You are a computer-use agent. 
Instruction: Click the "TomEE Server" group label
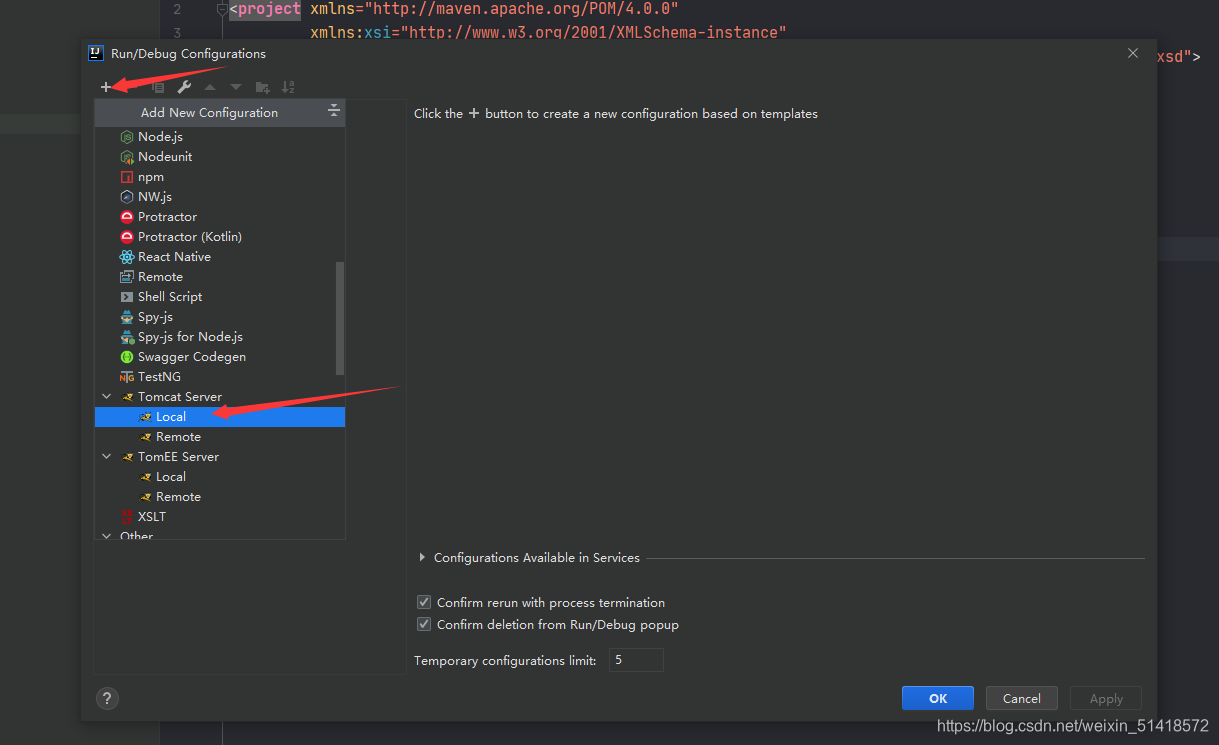178,457
